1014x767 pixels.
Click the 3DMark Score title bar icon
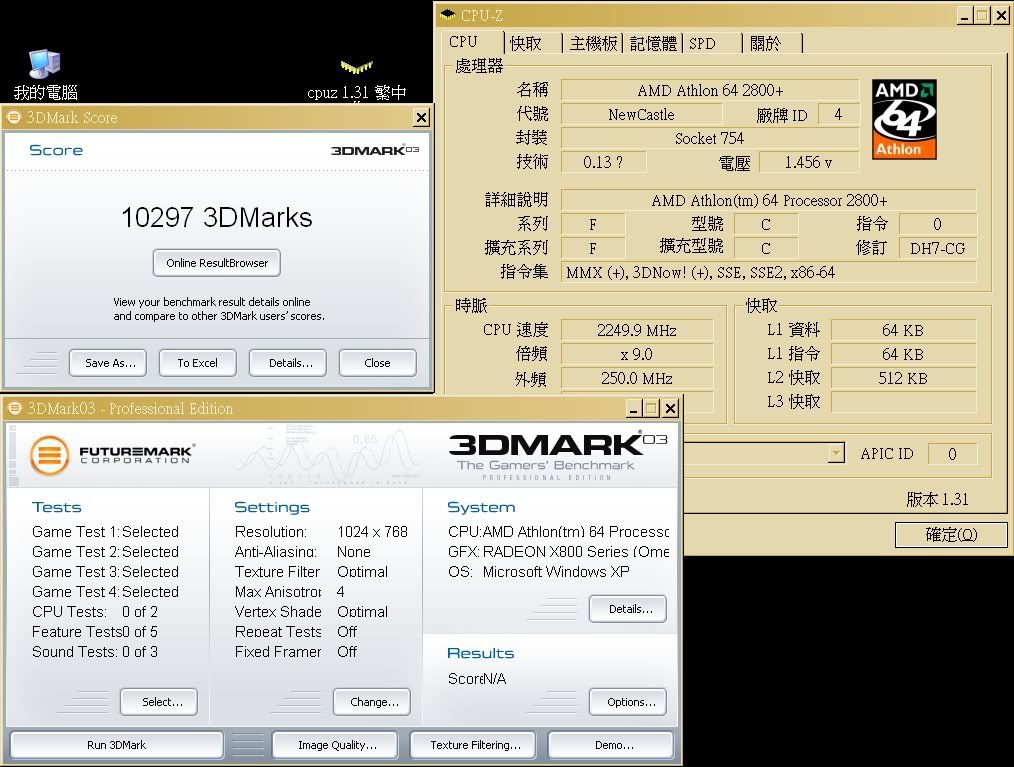click(x=14, y=117)
